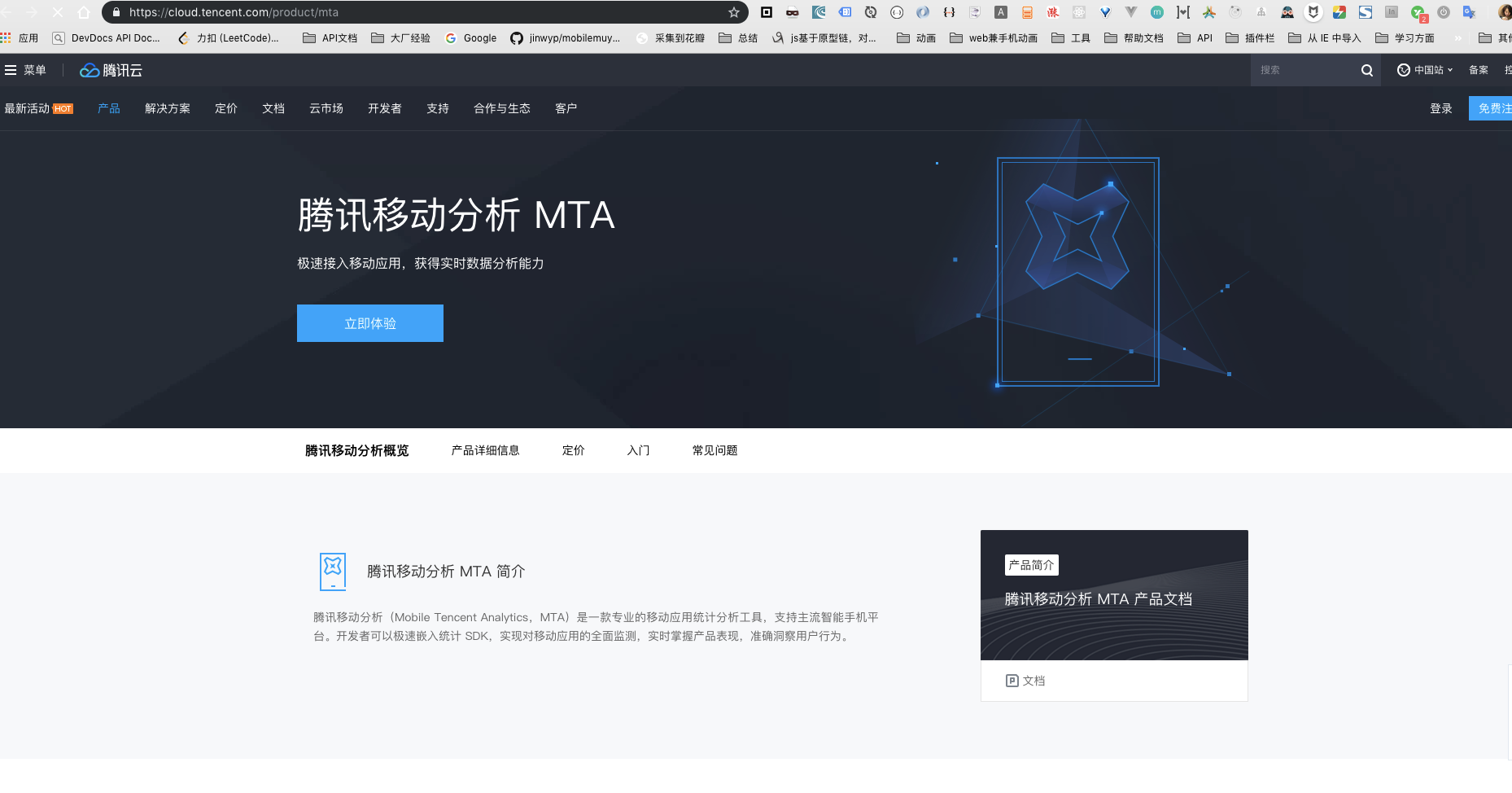This screenshot has width=1512, height=793.
Task: Switch to the 腾讯移动分析概览 tab
Action: [357, 450]
